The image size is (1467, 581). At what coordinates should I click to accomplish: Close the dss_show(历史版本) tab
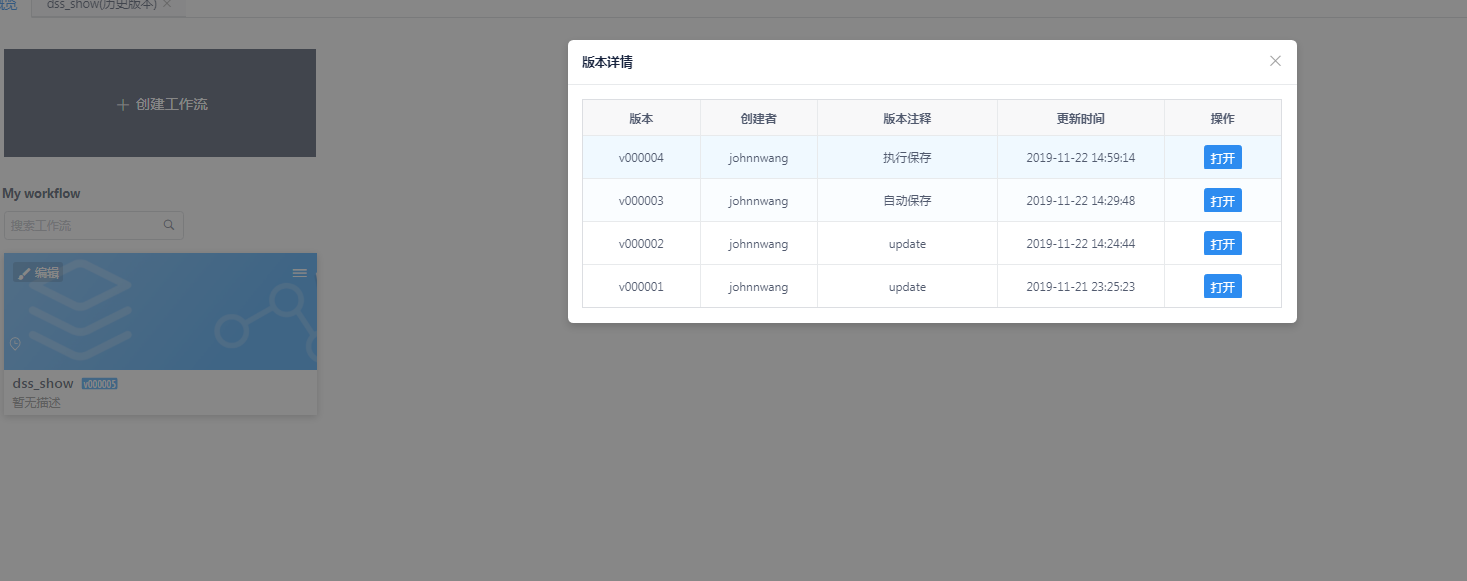click(165, 4)
